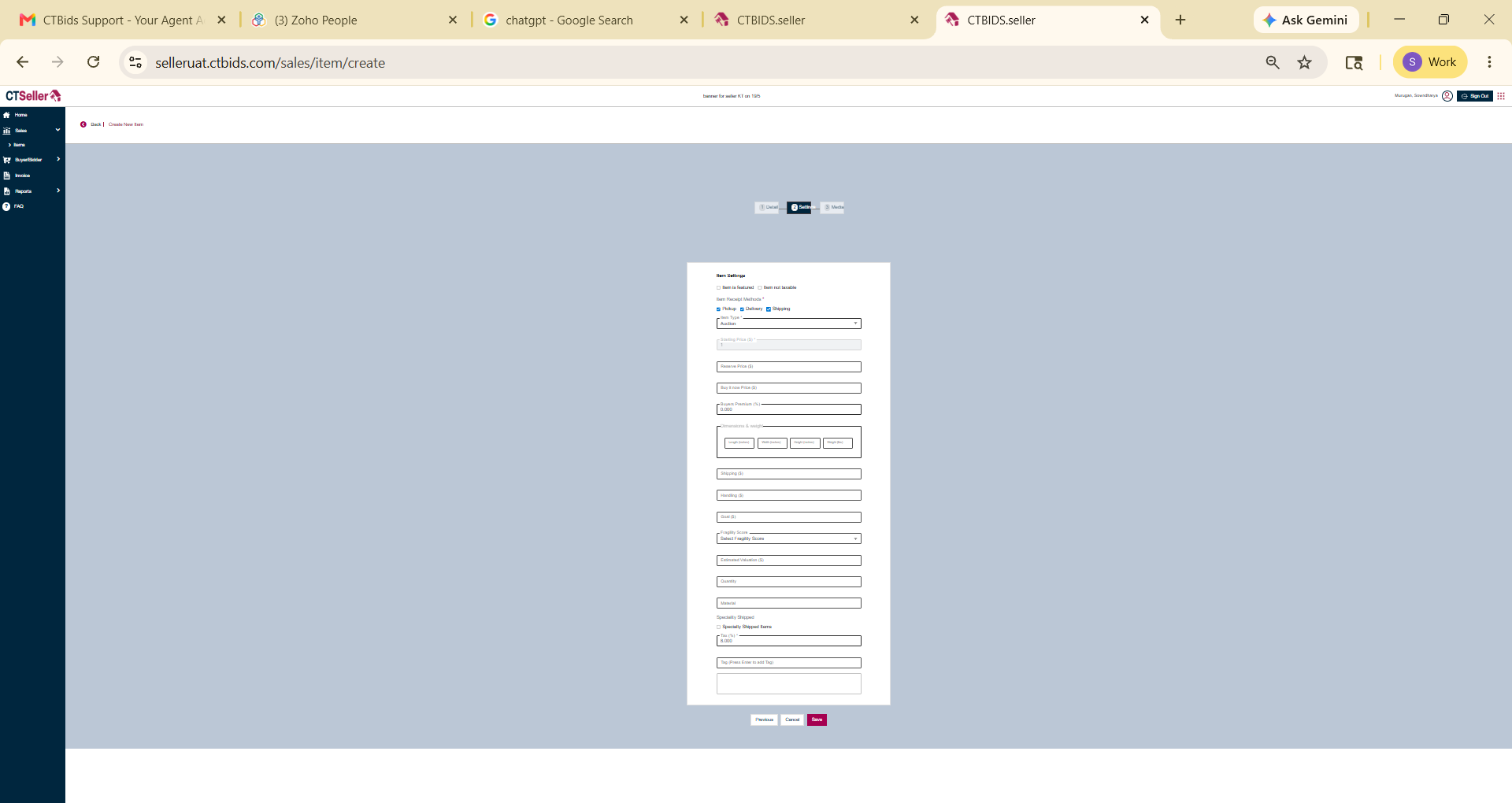Open the Invoice sidebar icon

[x=6, y=176]
